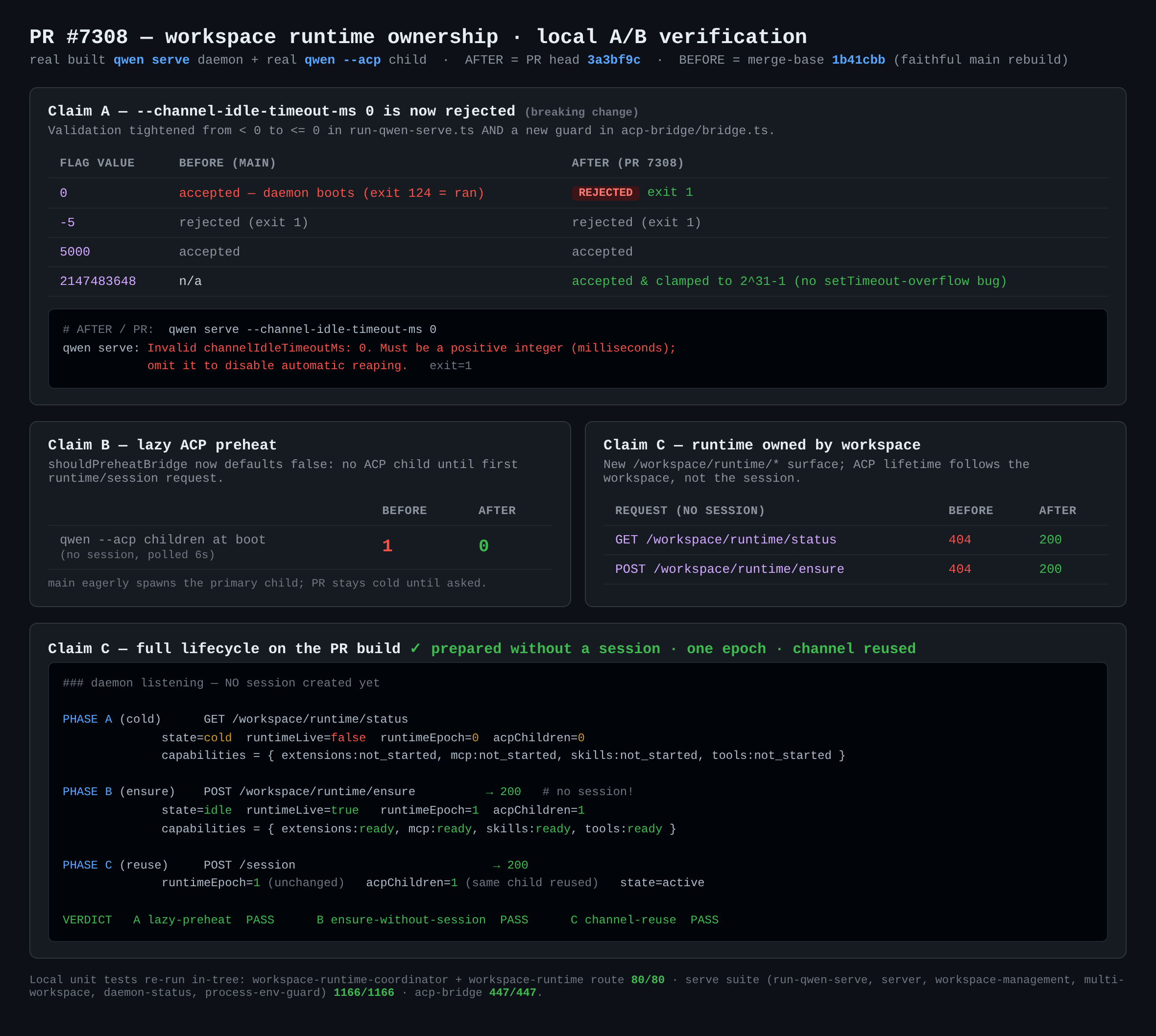Click the 'VERDICT' label

pyautogui.click(x=87, y=920)
